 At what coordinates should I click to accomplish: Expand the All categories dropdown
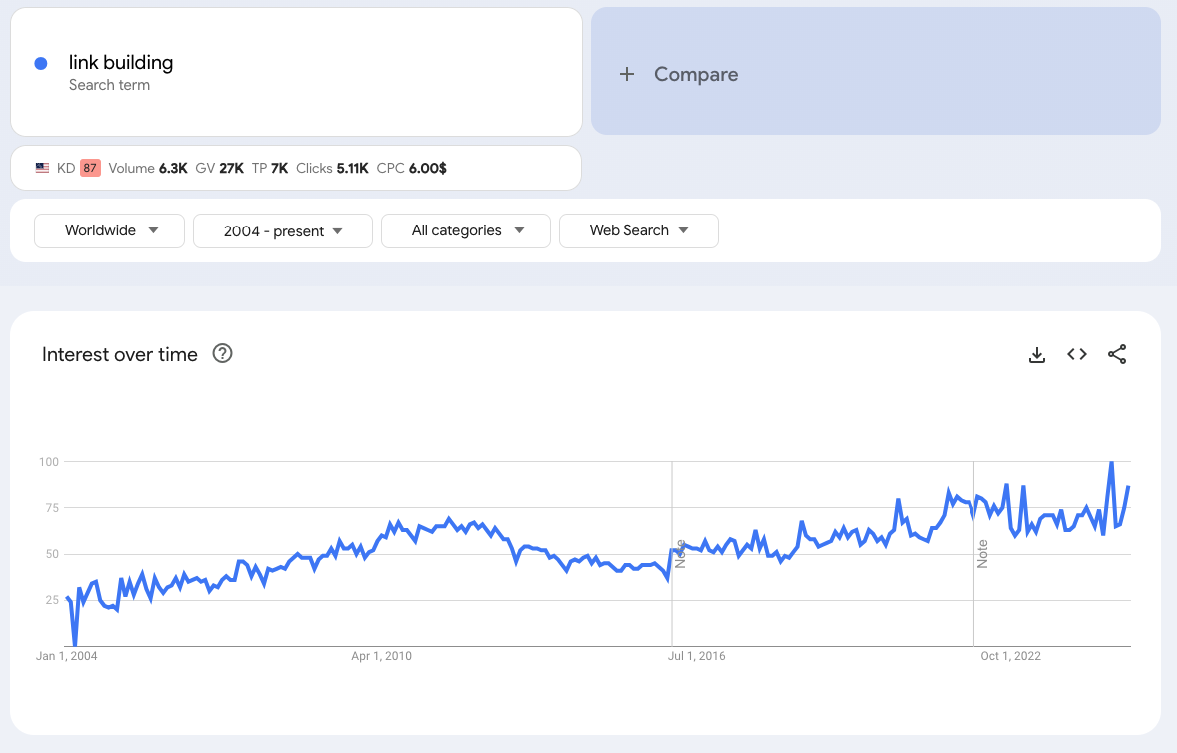(x=465, y=230)
